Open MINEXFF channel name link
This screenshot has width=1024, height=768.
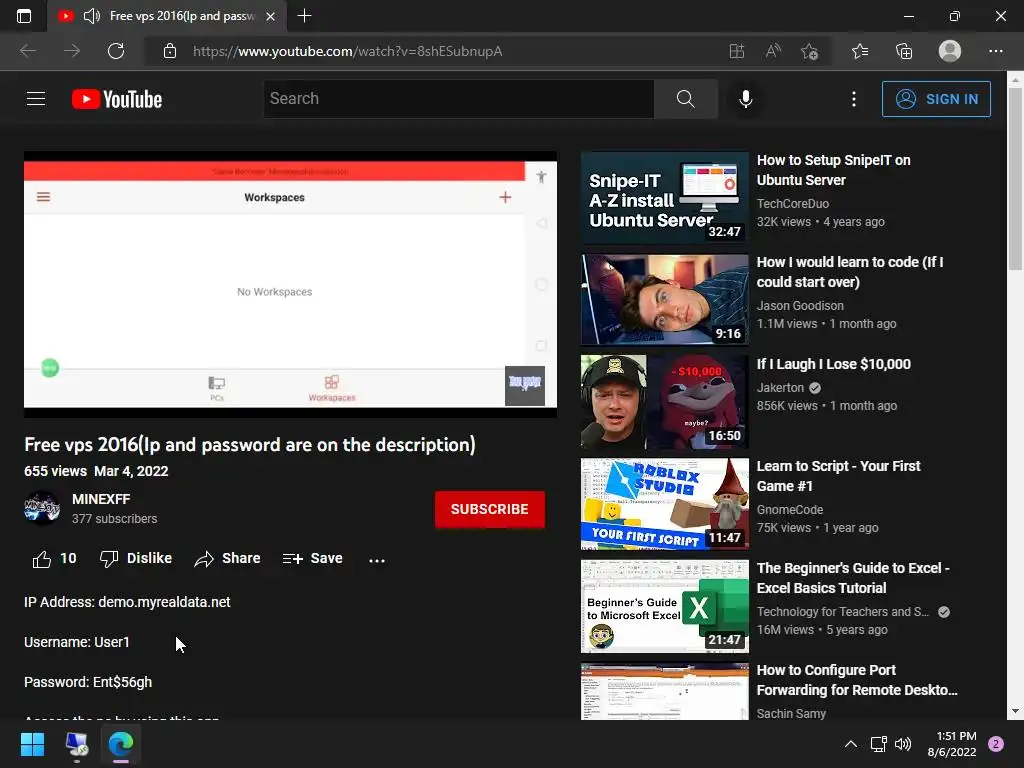[101, 499]
